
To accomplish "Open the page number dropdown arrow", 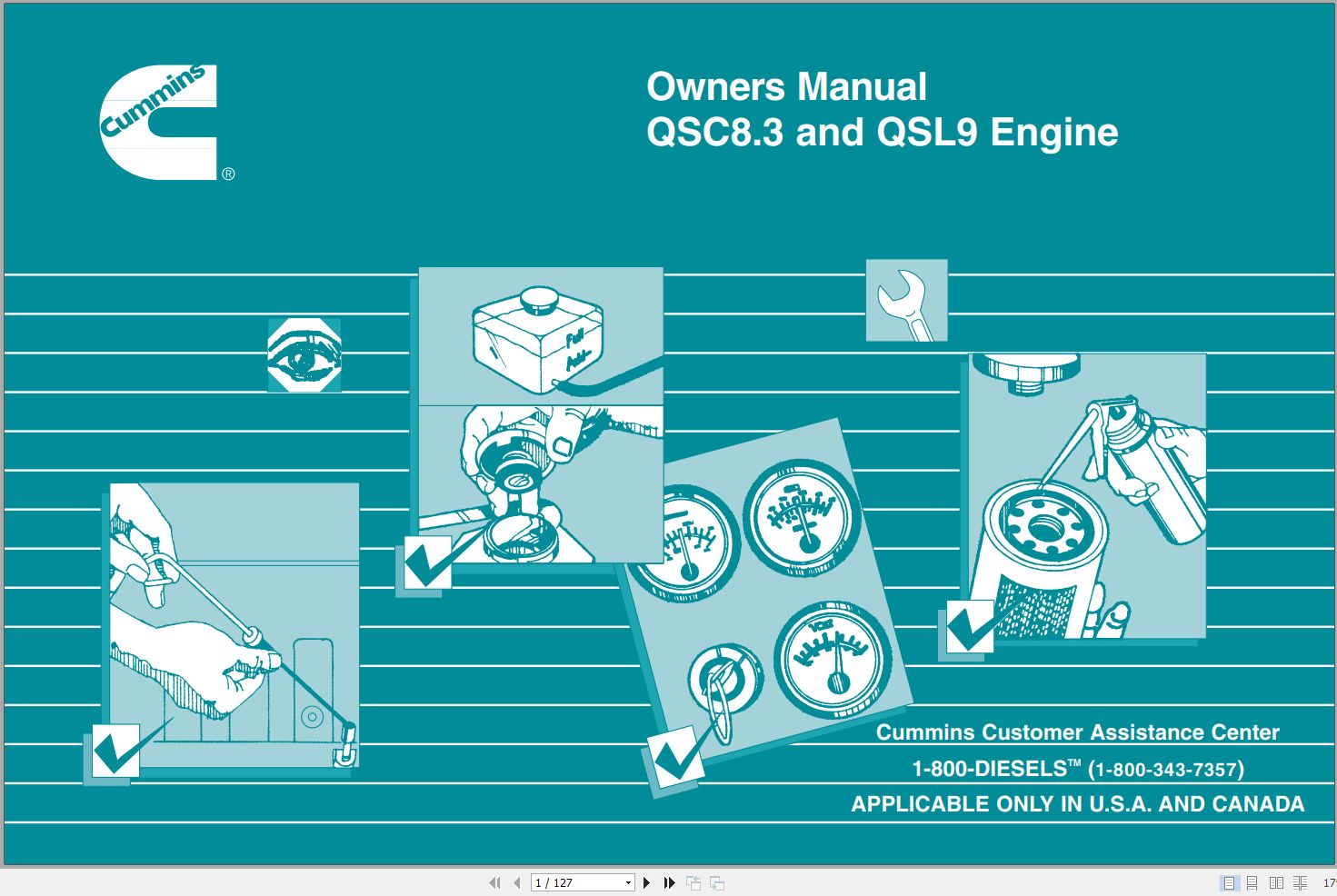I will point(627,882).
